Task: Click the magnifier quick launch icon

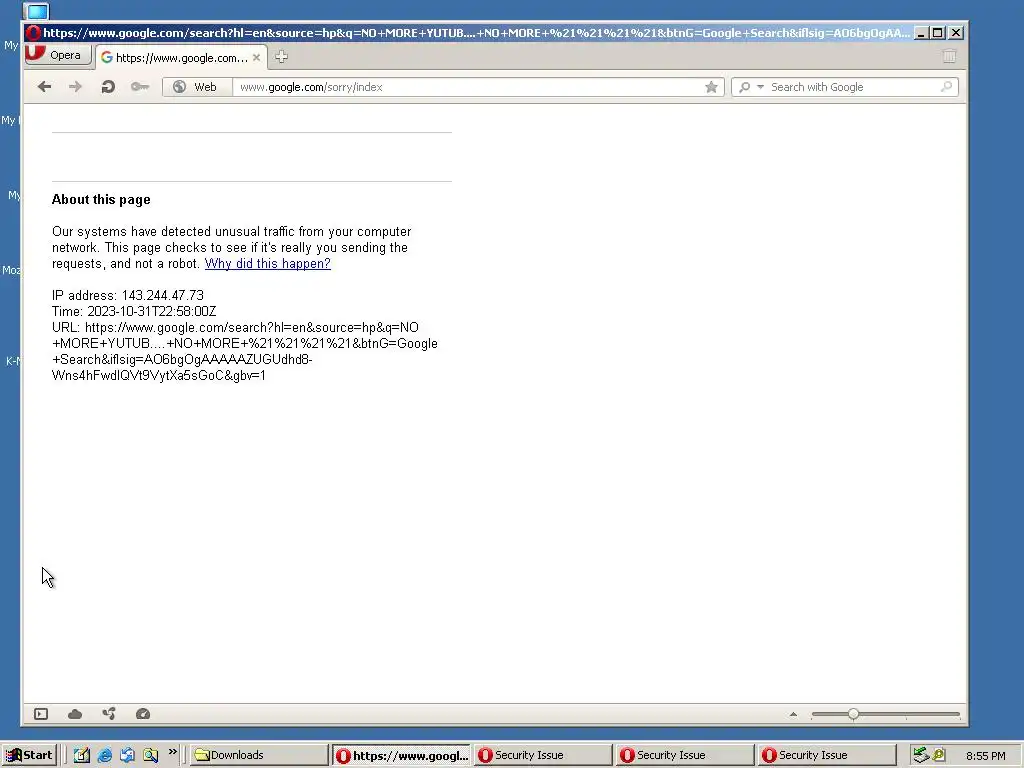Action: point(150,755)
